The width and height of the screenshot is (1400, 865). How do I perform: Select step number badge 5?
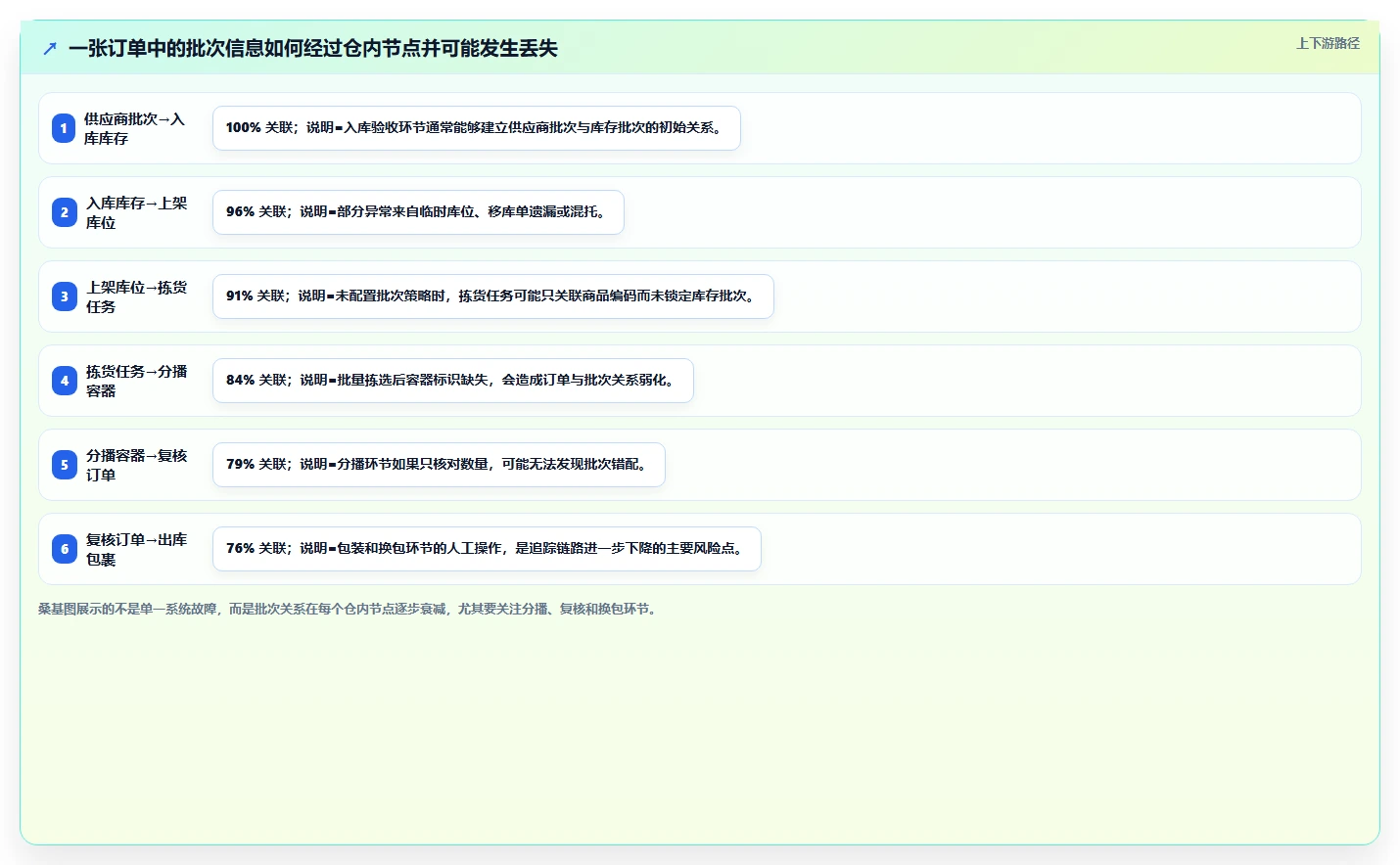(64, 465)
